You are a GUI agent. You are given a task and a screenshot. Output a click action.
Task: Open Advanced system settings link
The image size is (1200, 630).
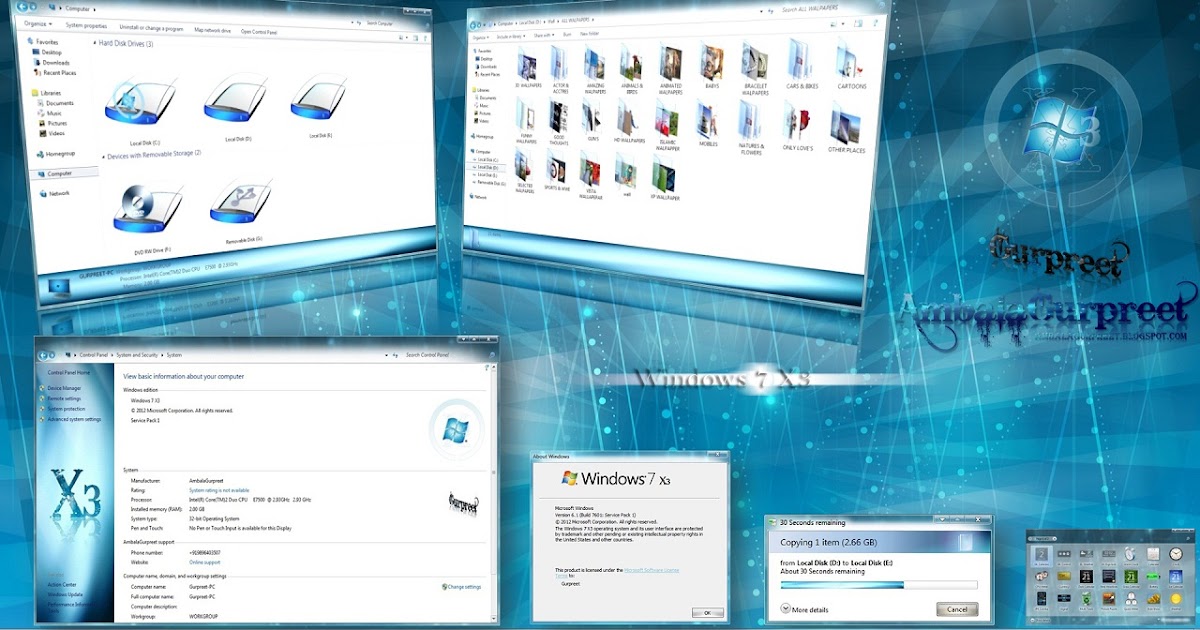(74, 420)
